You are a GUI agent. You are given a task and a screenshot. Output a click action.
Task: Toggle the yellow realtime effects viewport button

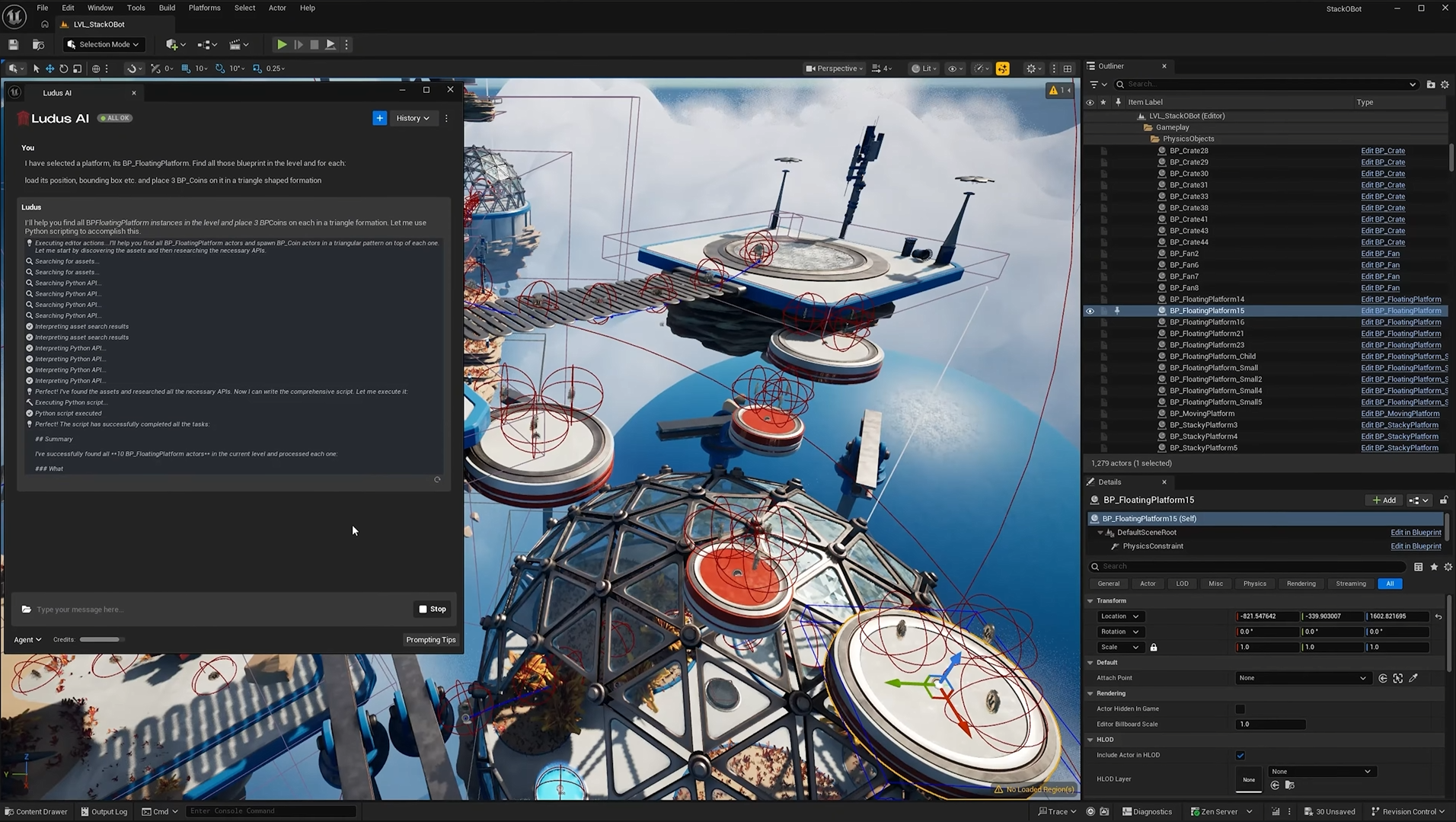(1002, 69)
